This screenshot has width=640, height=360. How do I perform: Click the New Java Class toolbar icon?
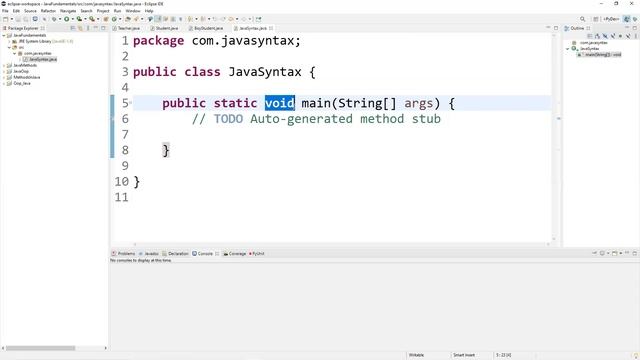pos(114,19)
